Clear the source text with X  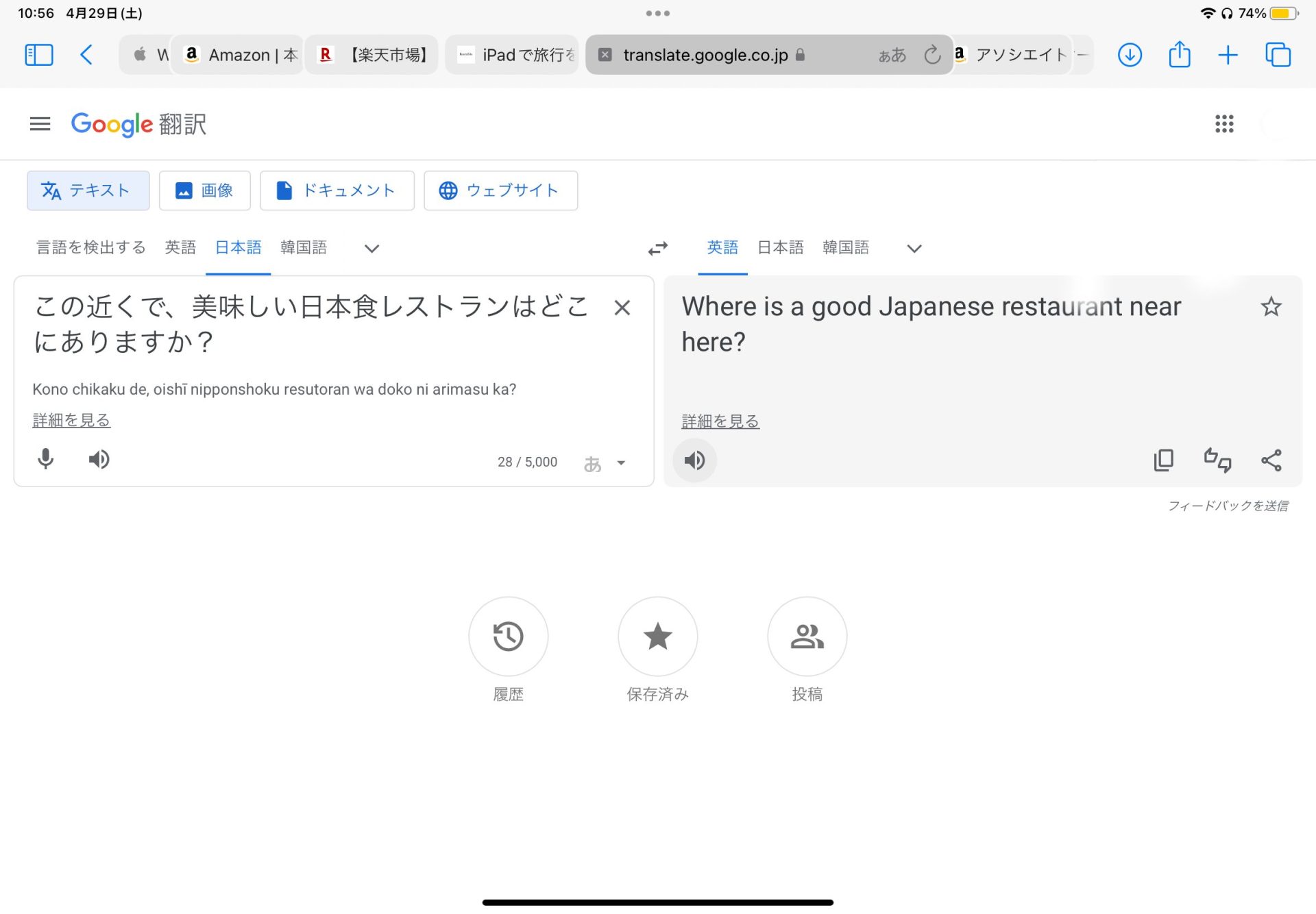click(622, 308)
